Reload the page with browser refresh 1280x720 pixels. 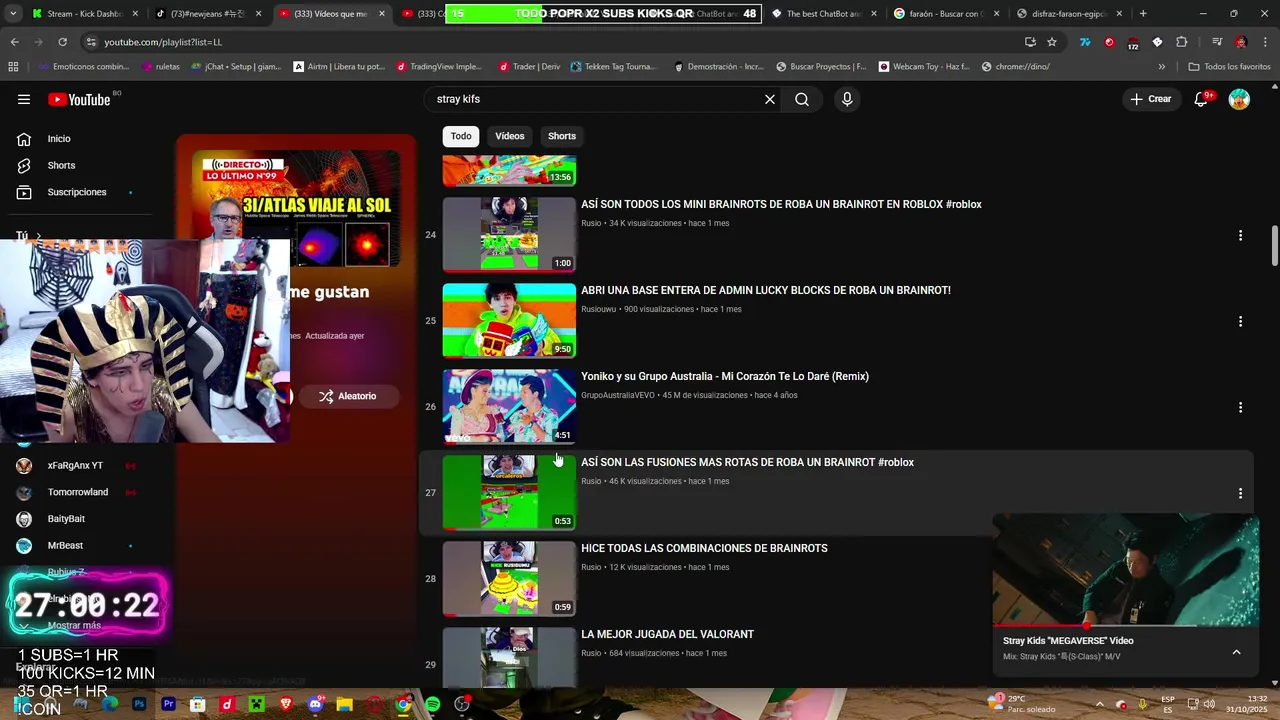[62, 42]
